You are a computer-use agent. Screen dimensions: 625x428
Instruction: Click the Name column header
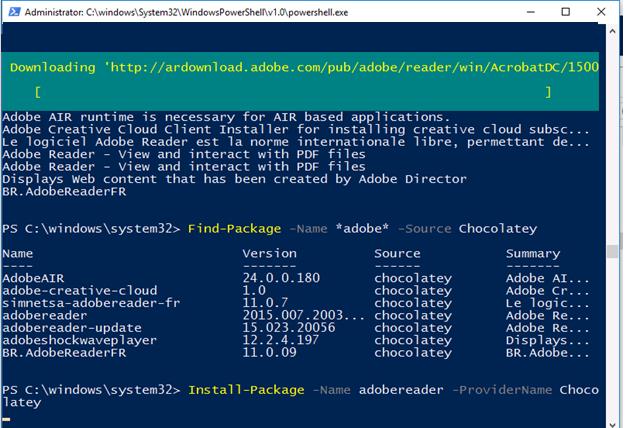click(x=18, y=253)
